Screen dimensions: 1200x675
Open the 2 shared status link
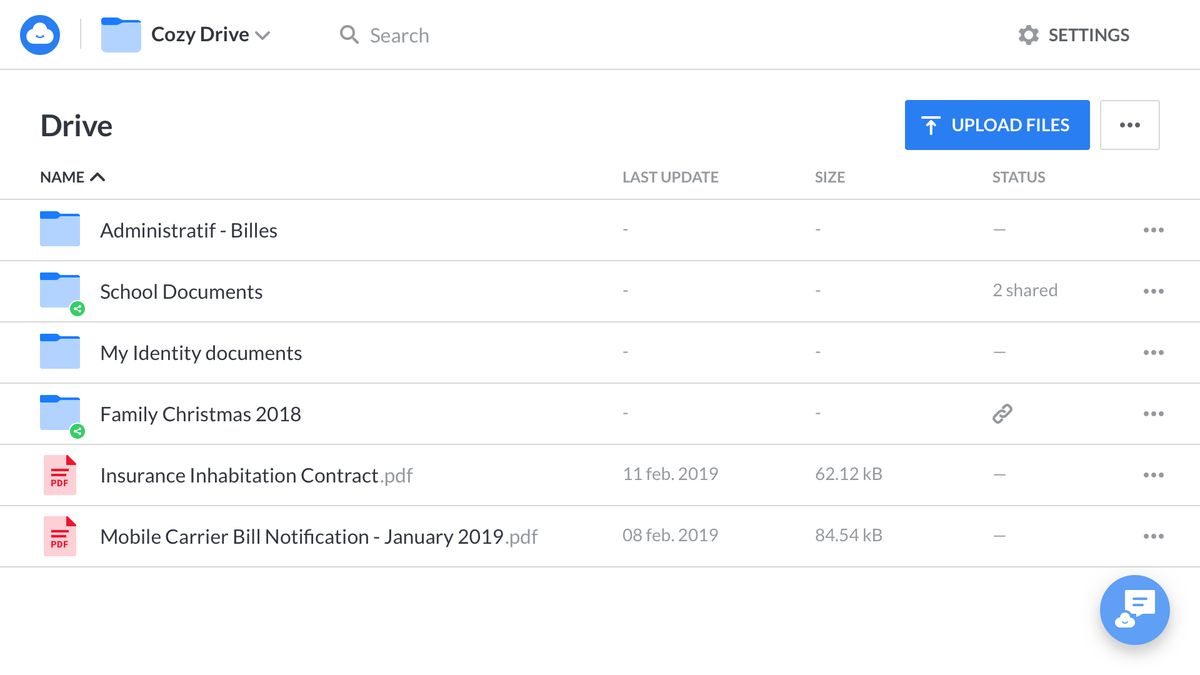[x=1025, y=290]
